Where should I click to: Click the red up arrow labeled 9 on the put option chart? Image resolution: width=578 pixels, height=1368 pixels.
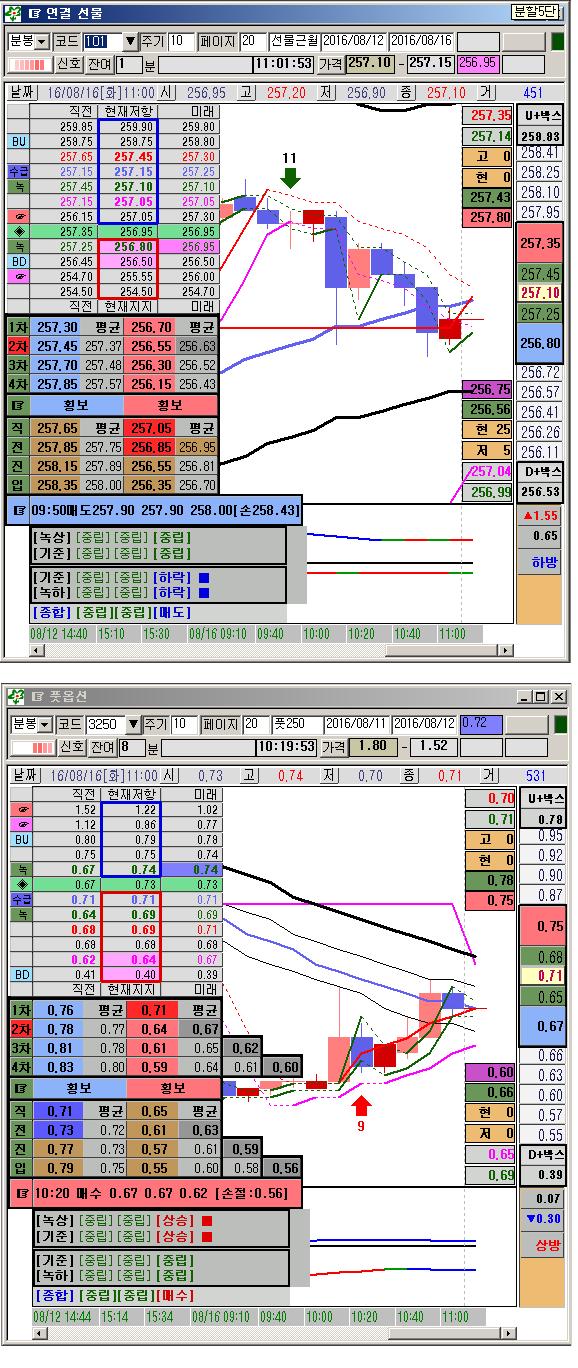point(362,1105)
